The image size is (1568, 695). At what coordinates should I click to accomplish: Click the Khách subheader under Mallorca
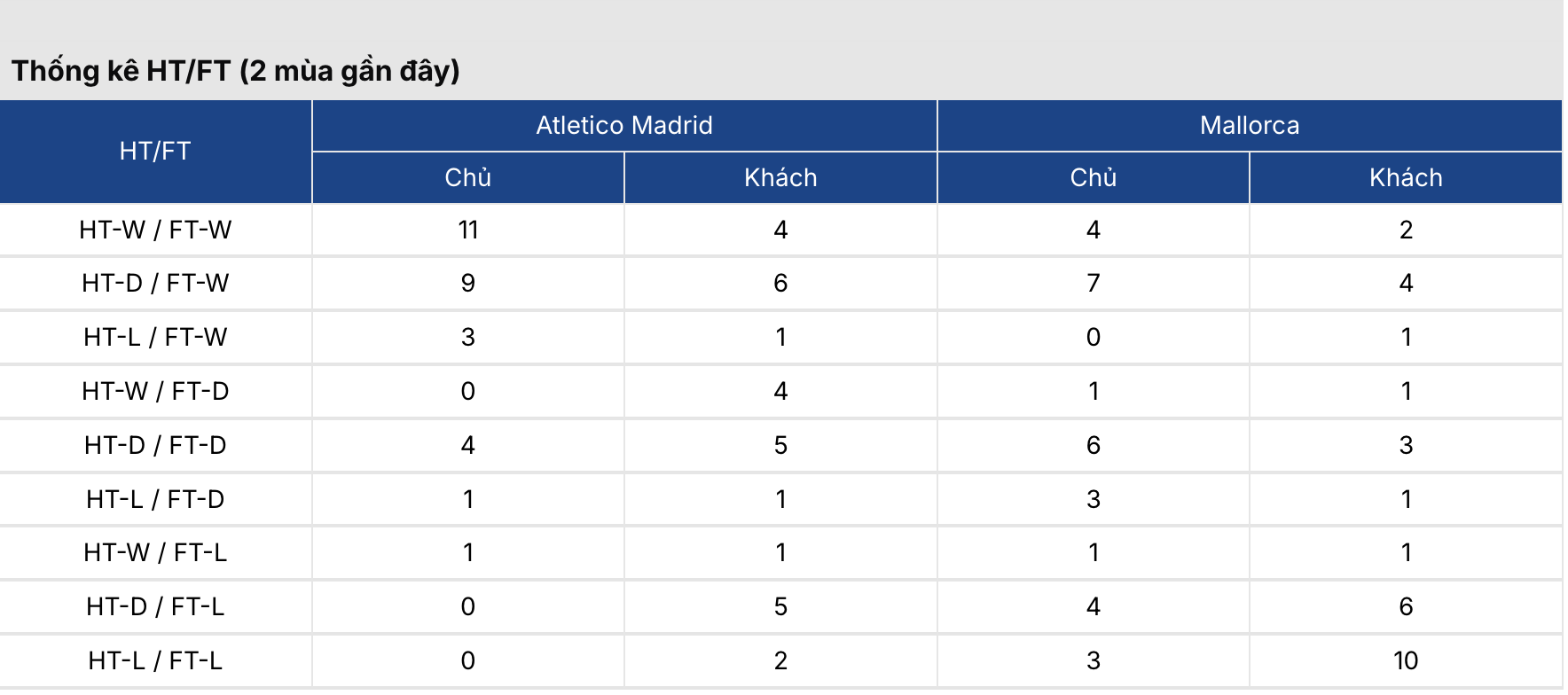1406,177
